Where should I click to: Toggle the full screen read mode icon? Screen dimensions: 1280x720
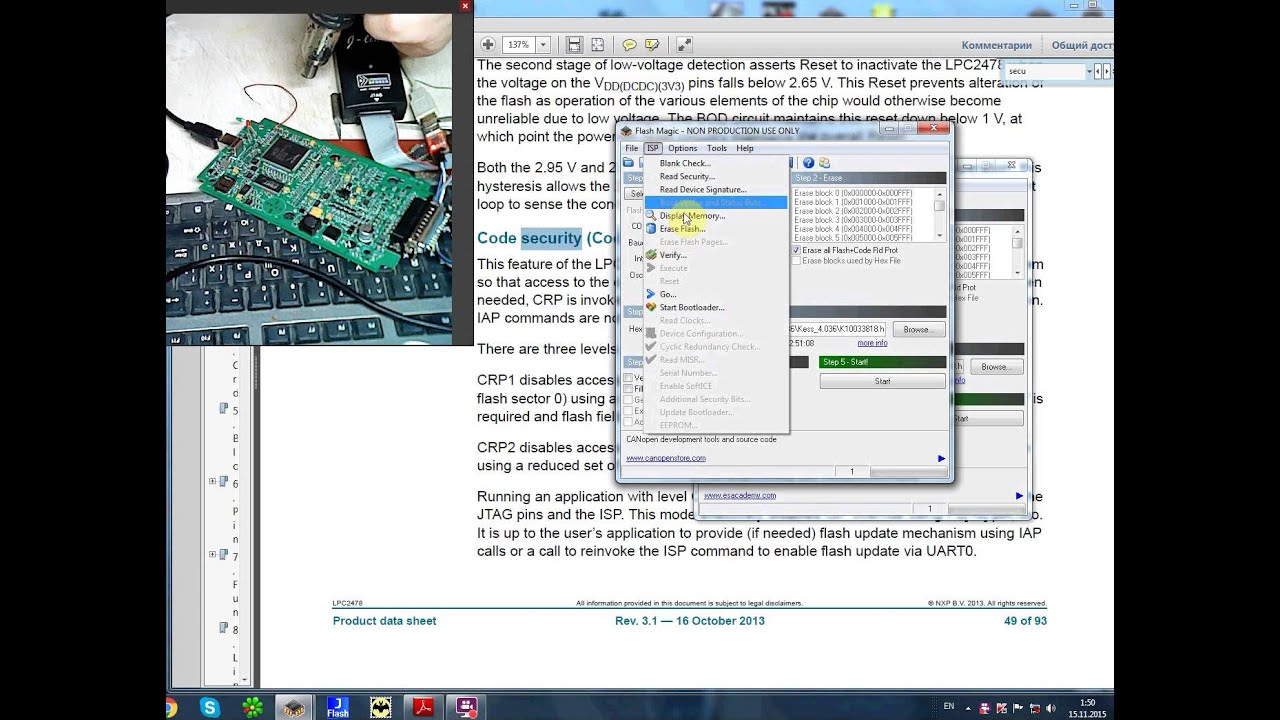tap(684, 45)
